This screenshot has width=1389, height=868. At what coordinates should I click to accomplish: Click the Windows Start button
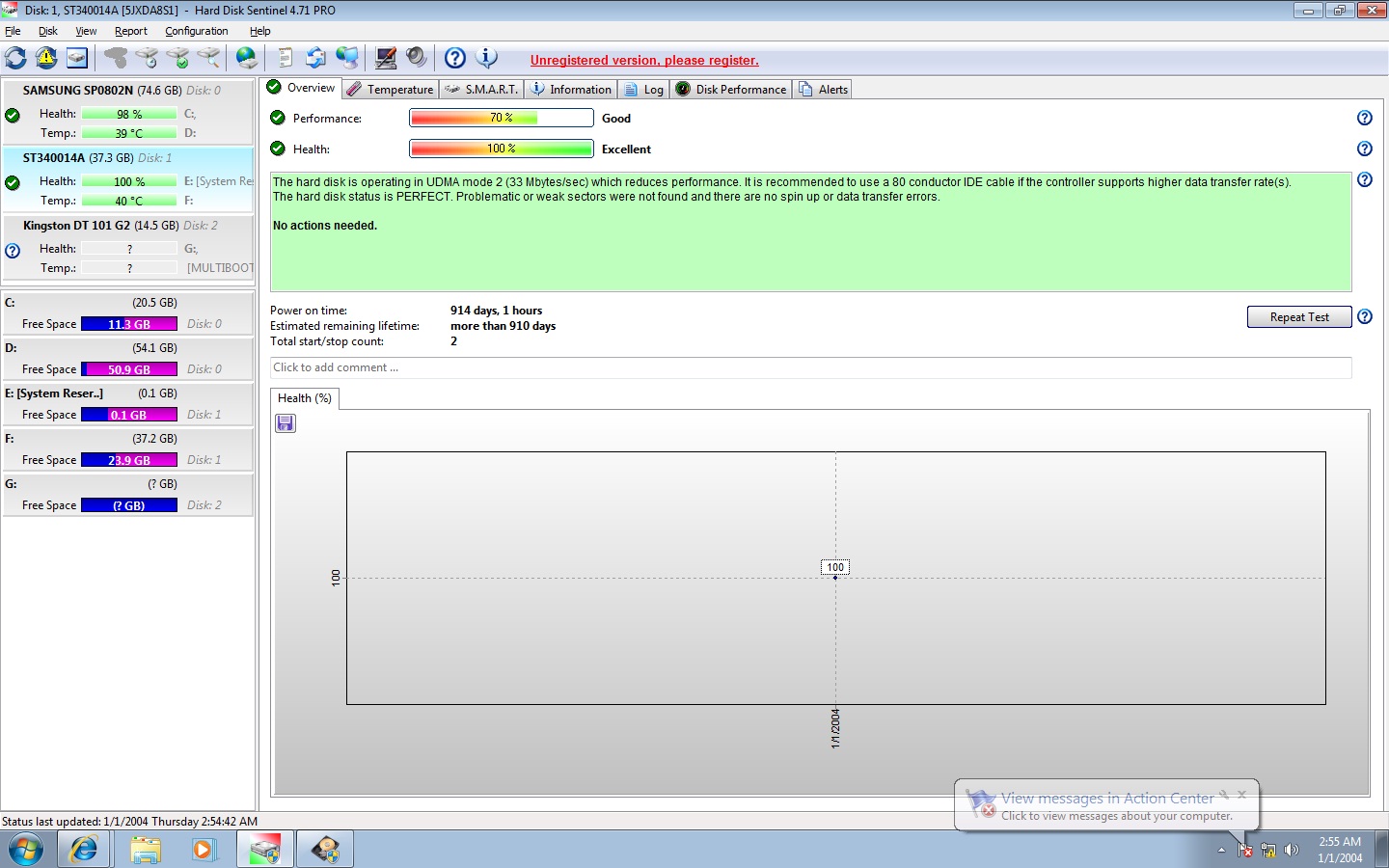coord(26,850)
